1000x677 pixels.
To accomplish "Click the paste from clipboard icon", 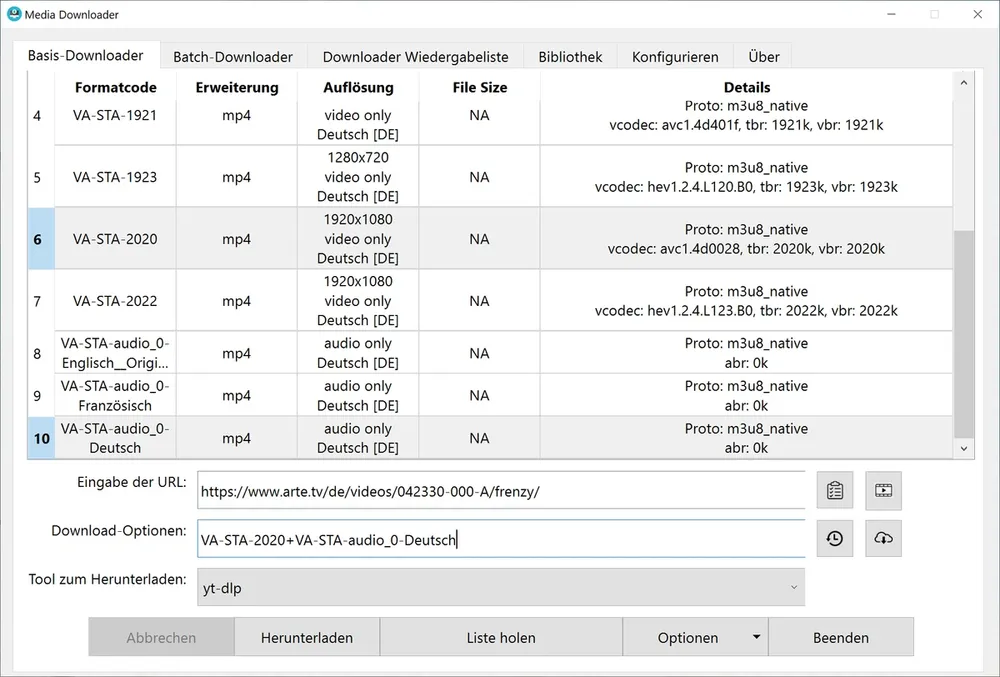I will point(835,490).
